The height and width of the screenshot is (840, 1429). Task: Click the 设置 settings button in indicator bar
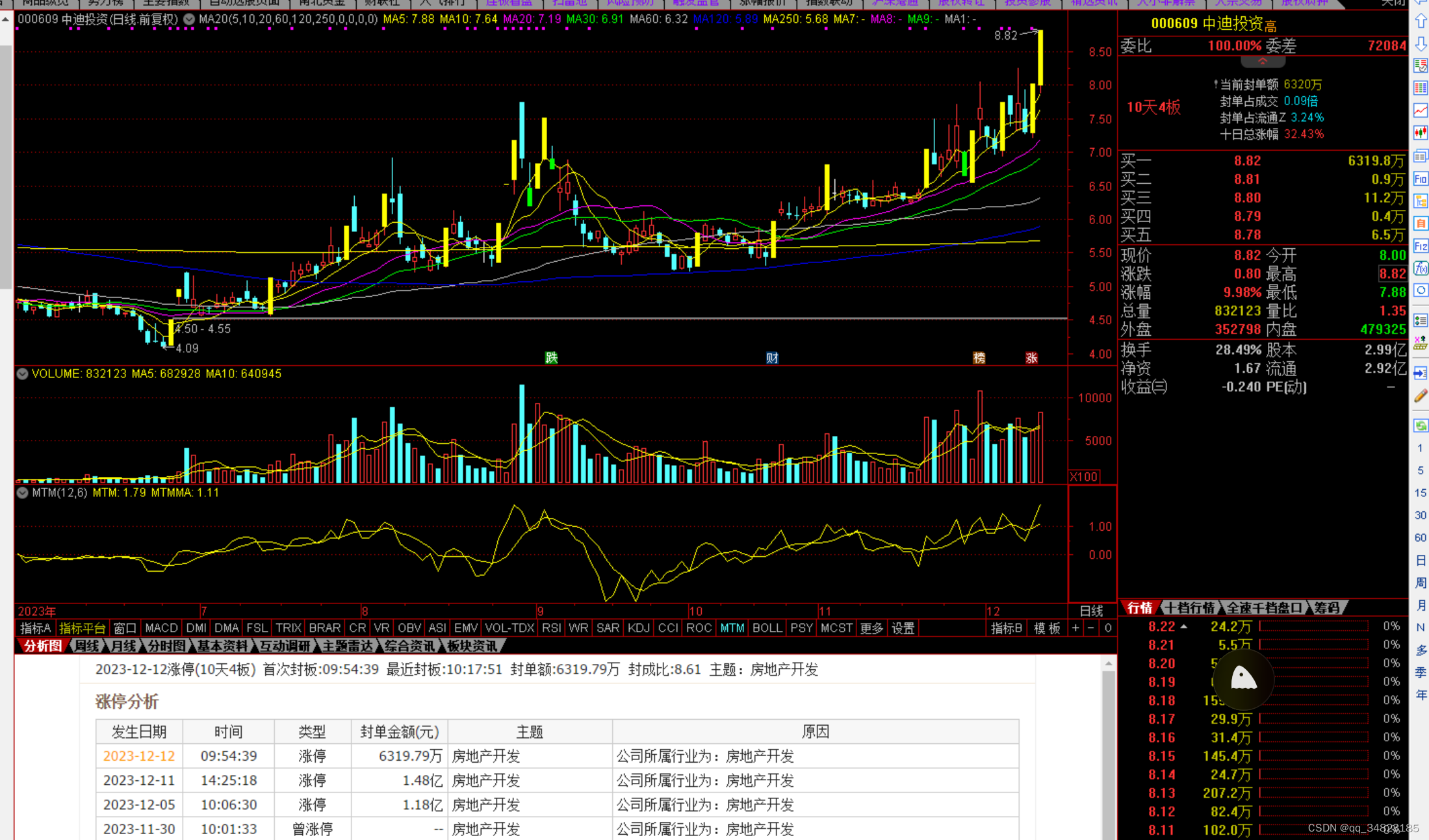point(903,628)
